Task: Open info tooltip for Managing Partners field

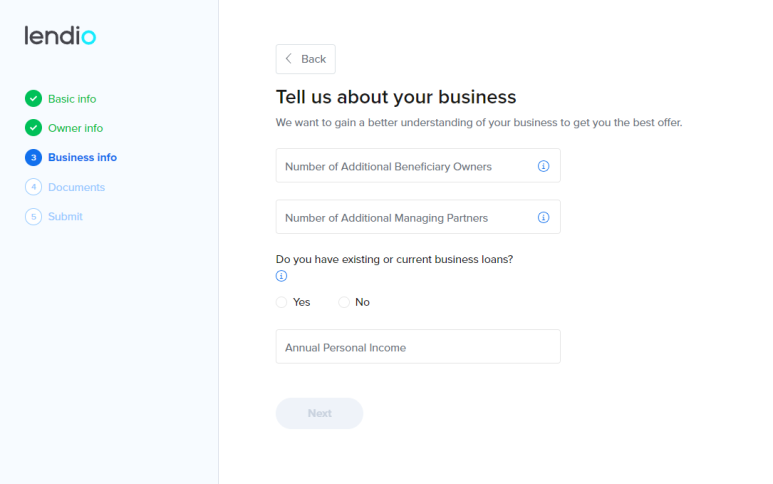Action: pos(543,217)
